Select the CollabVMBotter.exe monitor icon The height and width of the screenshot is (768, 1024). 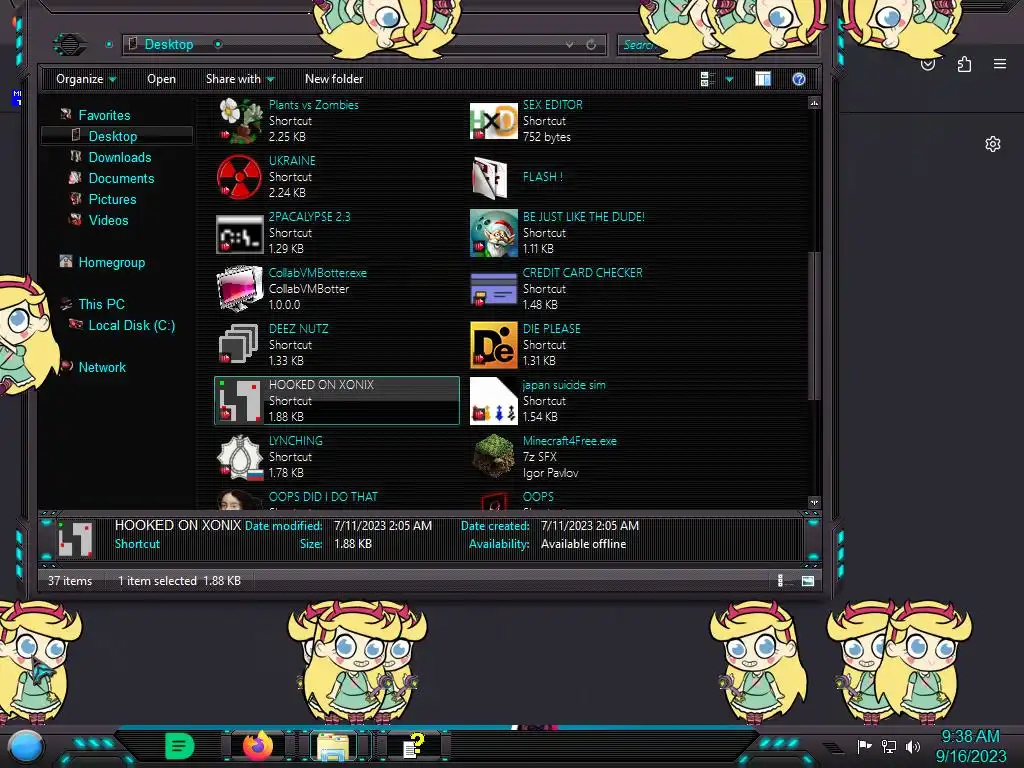pyautogui.click(x=240, y=289)
